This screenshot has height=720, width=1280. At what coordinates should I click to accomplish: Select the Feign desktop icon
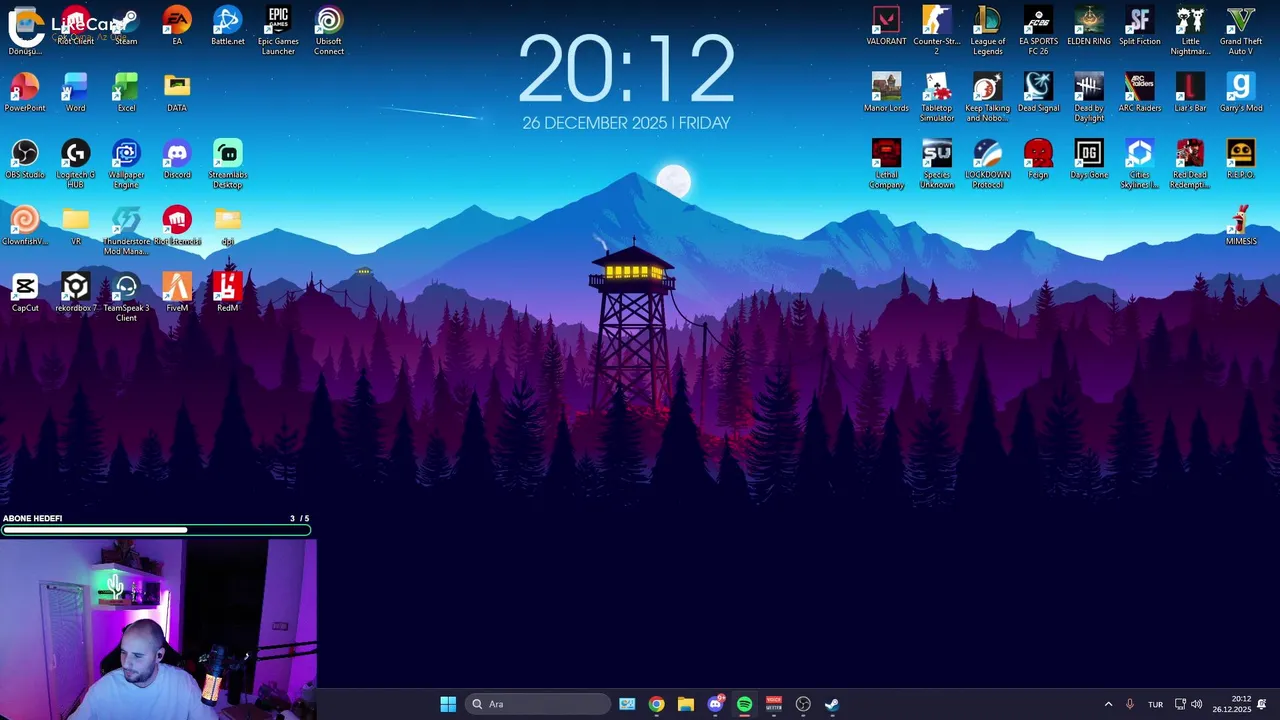tap(1038, 159)
